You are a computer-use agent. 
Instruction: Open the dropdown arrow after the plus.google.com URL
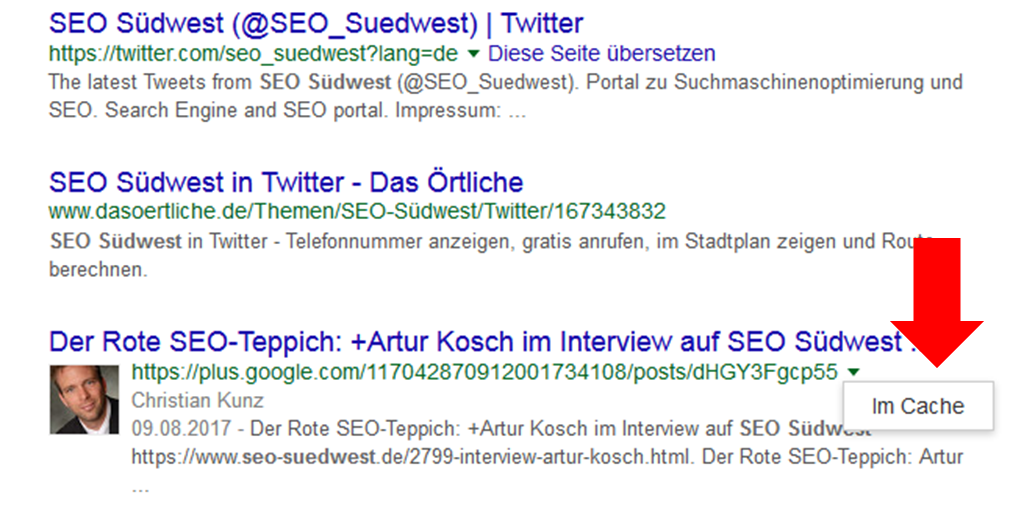click(x=852, y=372)
